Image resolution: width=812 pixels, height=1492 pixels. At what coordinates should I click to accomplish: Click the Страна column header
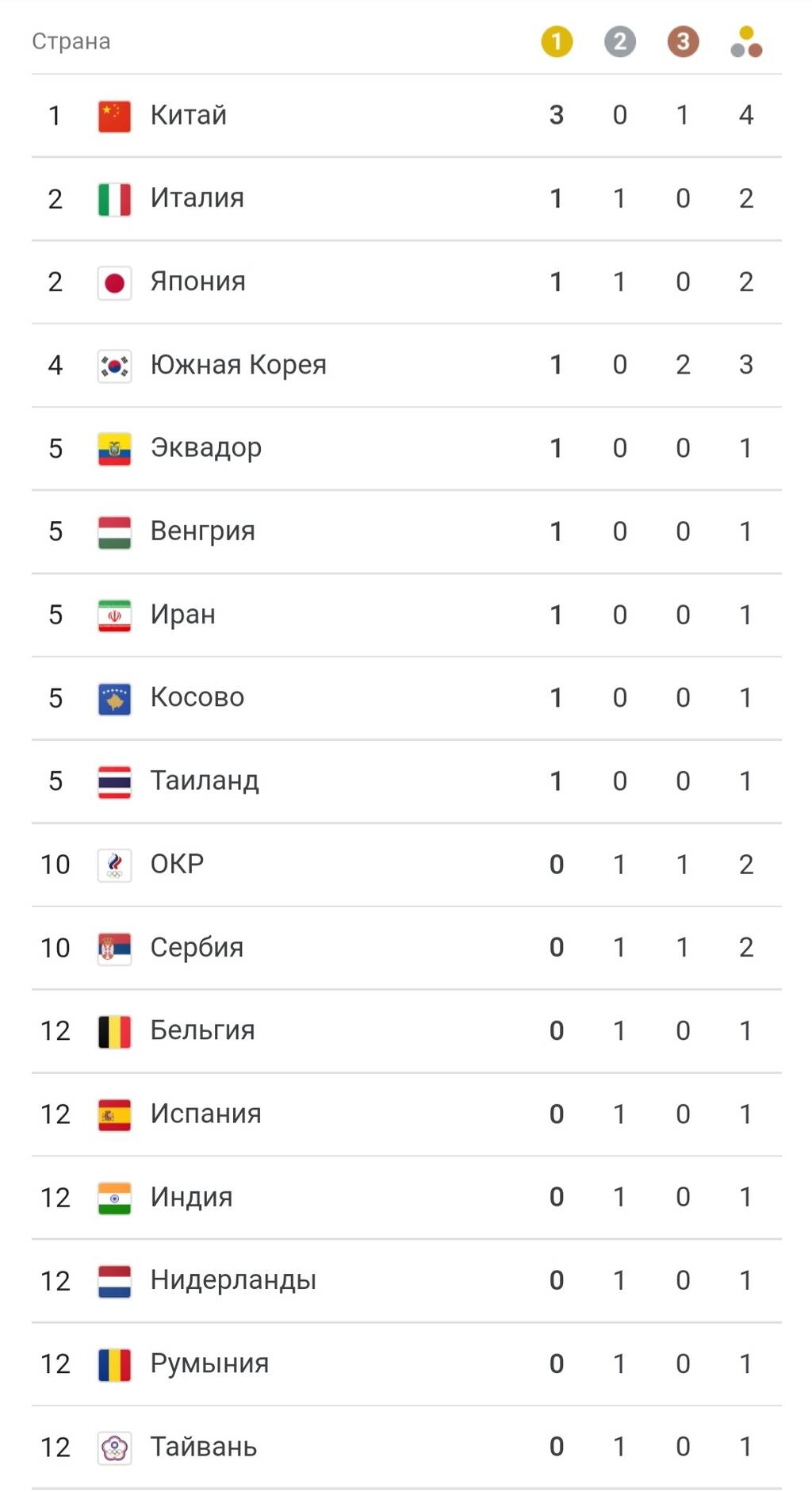coord(71,41)
